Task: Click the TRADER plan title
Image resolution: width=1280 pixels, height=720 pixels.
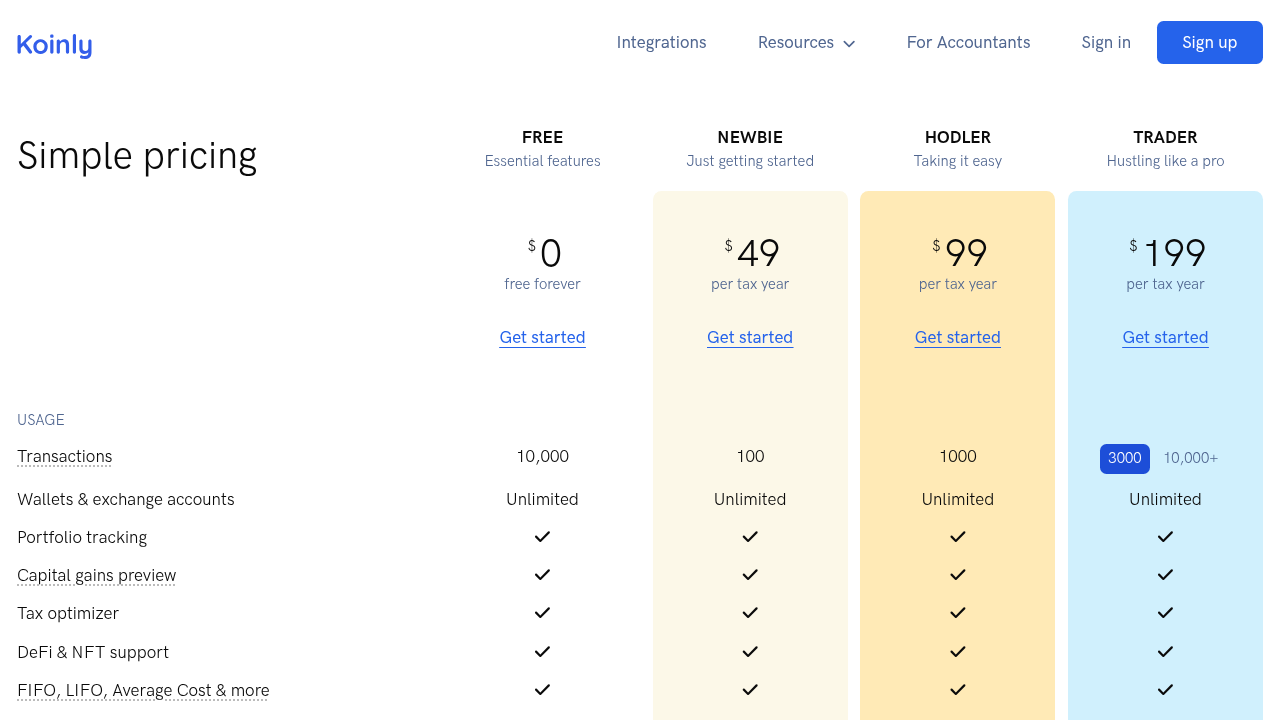Action: (1165, 137)
